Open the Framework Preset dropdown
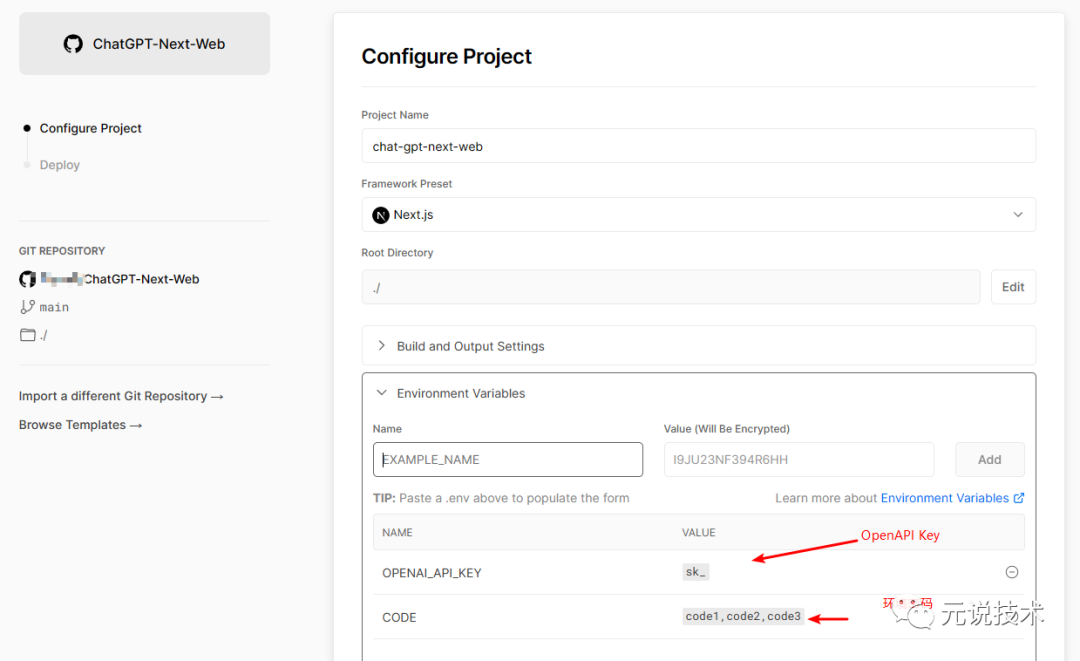 (x=698, y=215)
